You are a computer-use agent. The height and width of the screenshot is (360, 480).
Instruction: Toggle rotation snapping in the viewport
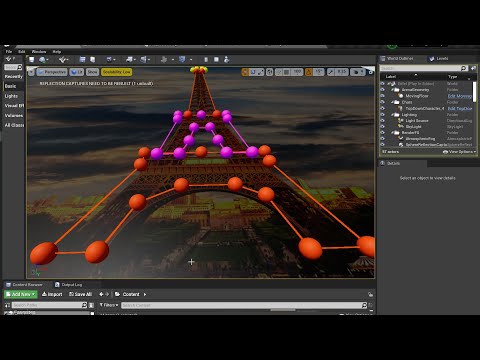[309, 72]
